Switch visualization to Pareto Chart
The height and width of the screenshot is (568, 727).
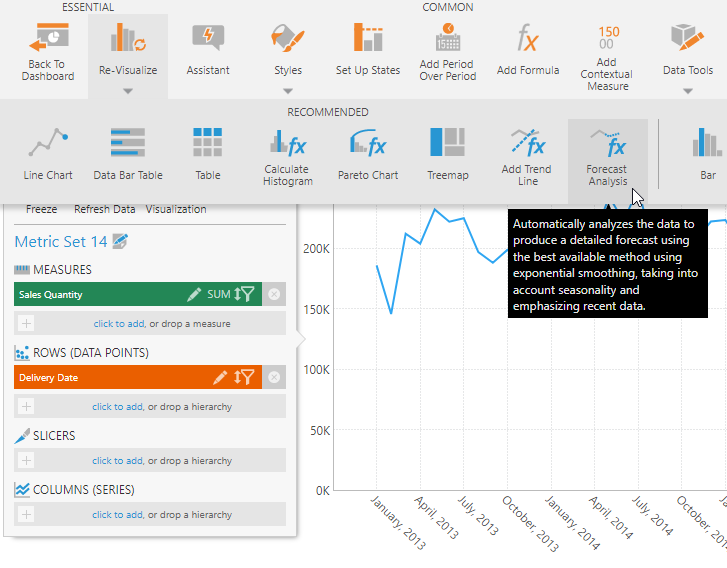point(368,144)
